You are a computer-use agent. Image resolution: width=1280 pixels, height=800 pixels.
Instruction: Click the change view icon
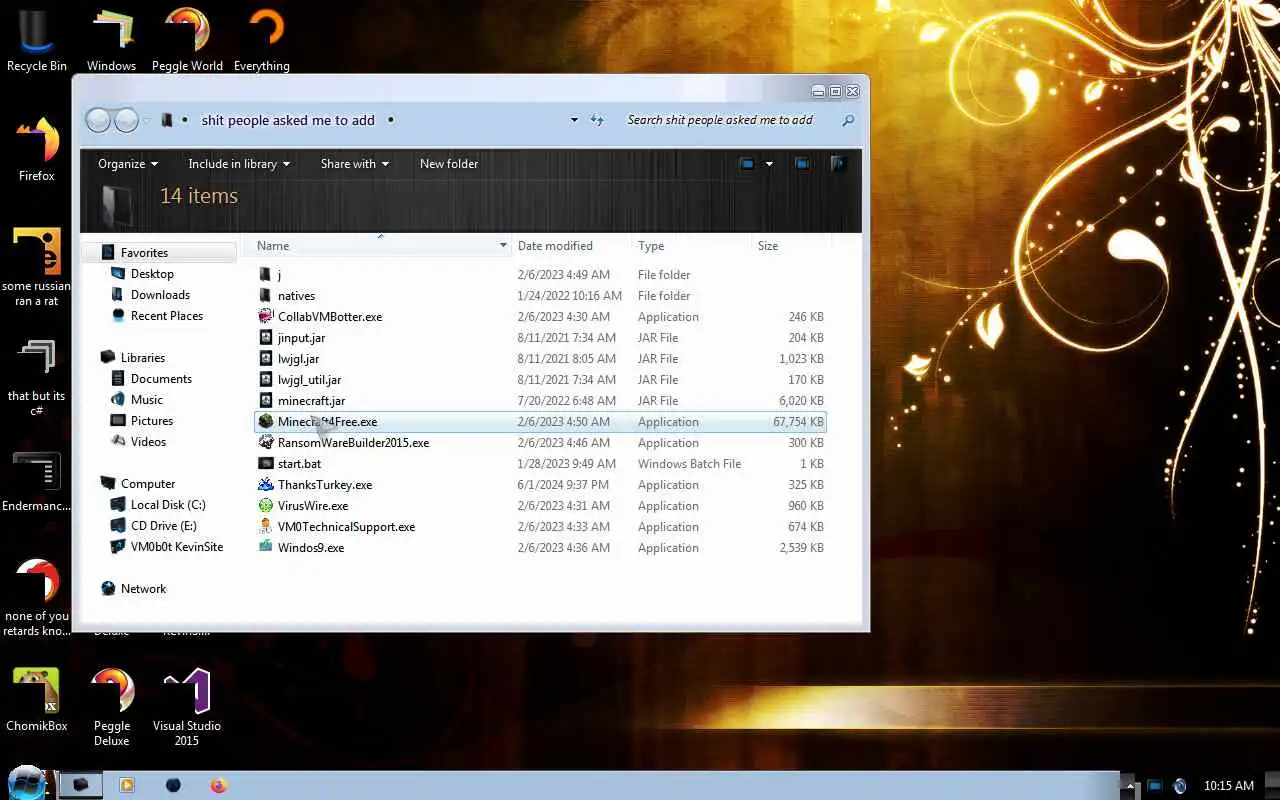tap(747, 164)
